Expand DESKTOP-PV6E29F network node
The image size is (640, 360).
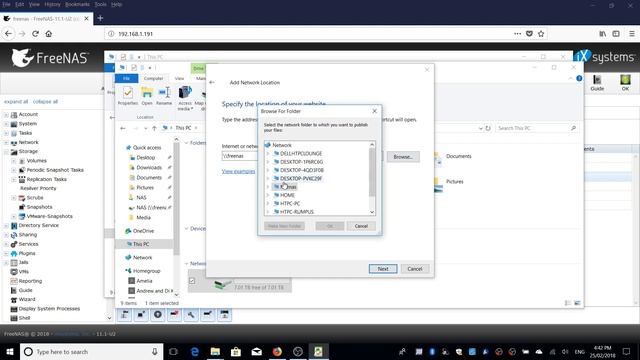[x=268, y=178]
